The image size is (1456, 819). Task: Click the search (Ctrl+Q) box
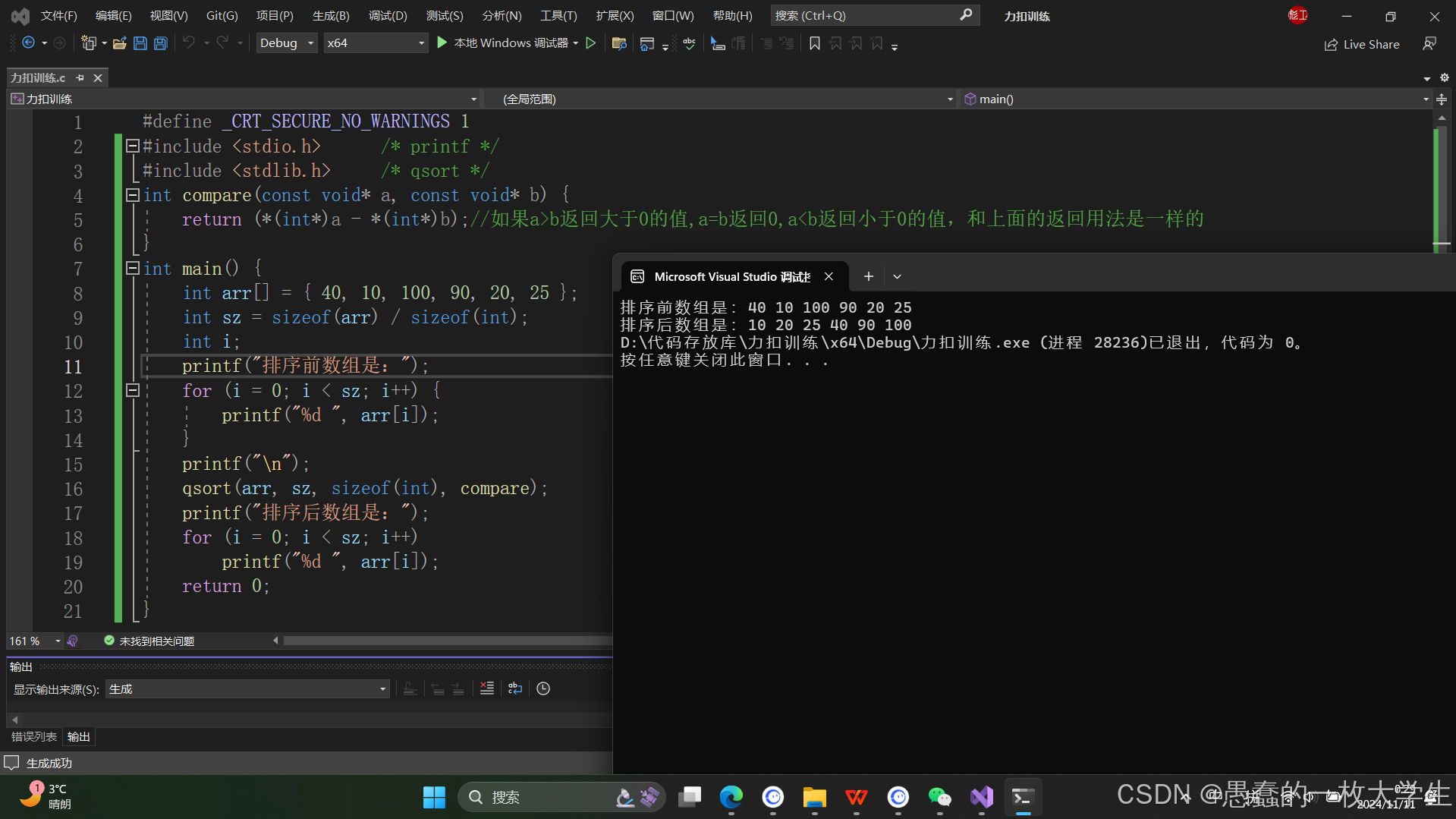pyautogui.click(x=875, y=15)
